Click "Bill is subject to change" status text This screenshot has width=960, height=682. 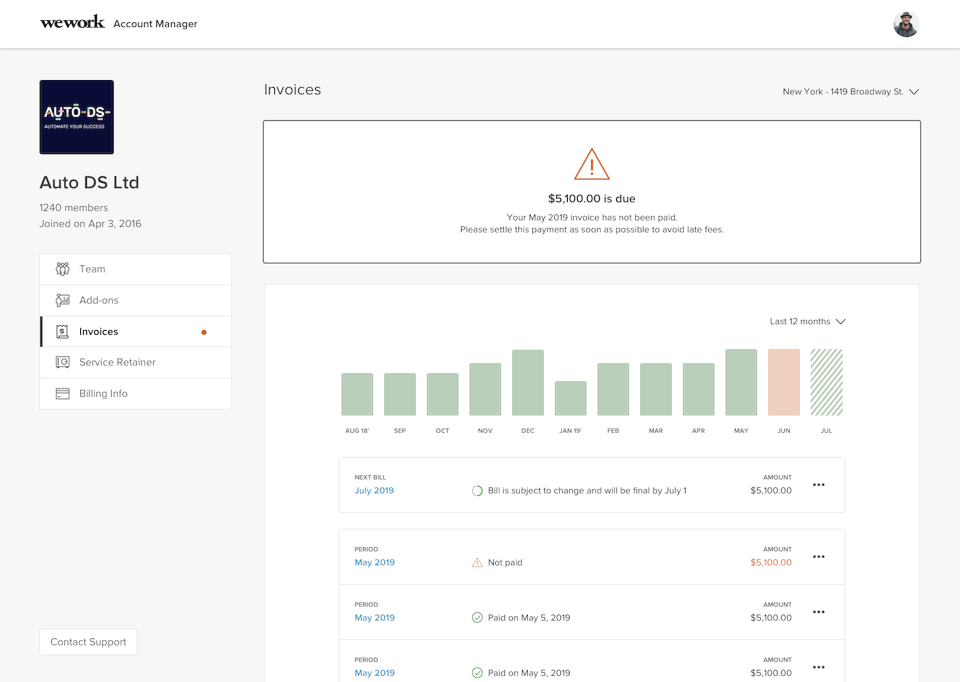(x=587, y=491)
